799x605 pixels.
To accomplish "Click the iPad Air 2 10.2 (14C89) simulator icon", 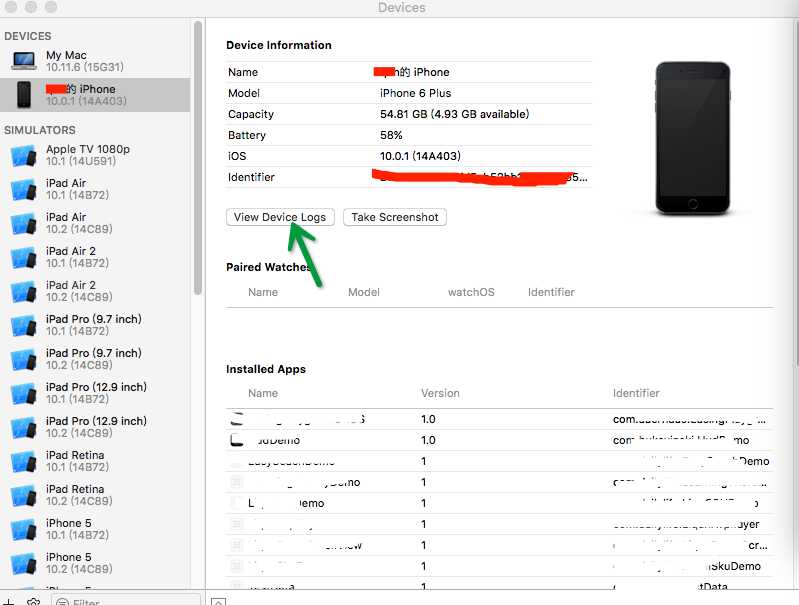I will pos(23,292).
